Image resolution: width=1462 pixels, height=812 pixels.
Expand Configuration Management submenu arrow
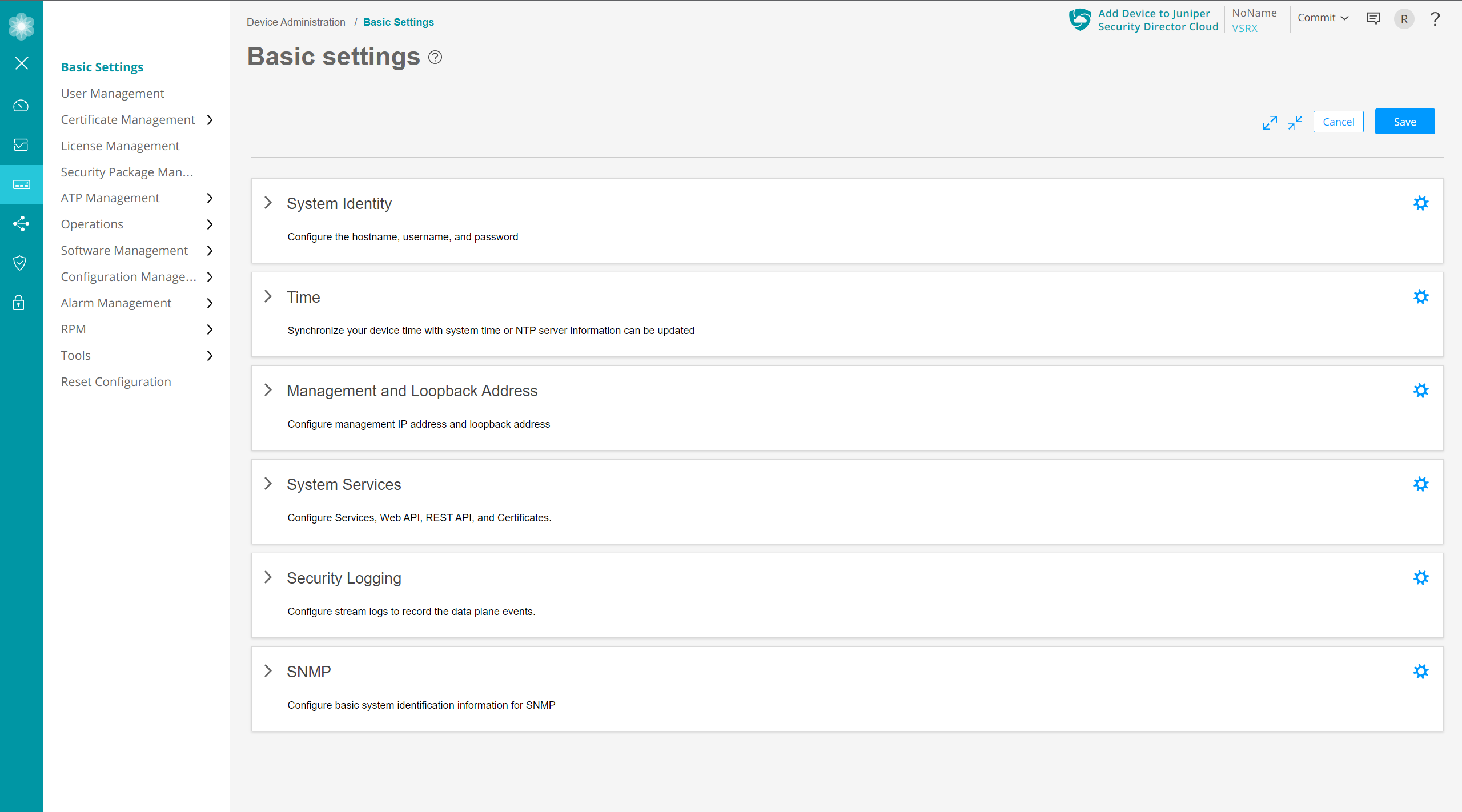210,277
